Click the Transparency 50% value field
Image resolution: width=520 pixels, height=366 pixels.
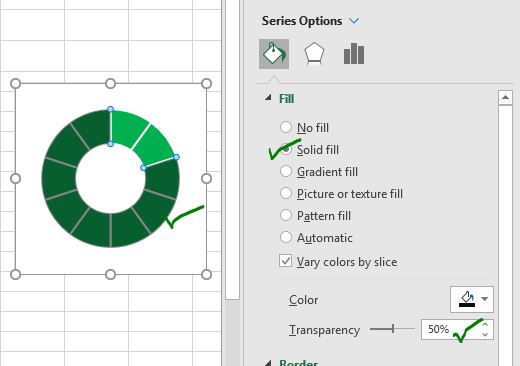click(x=452, y=329)
